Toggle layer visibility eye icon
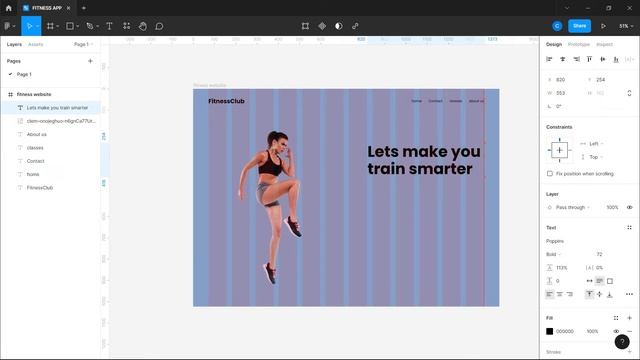Image resolution: width=640 pixels, height=360 pixels. pyautogui.click(x=629, y=207)
